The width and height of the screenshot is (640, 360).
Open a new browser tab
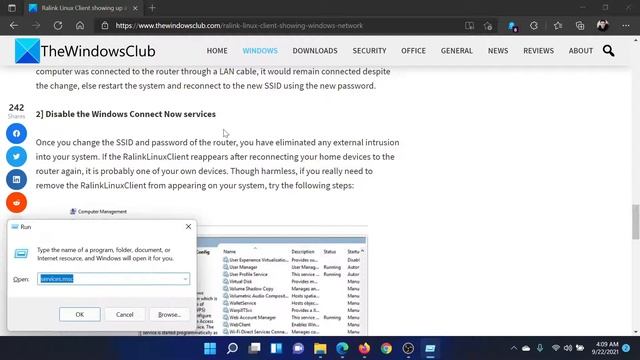coord(152,8)
